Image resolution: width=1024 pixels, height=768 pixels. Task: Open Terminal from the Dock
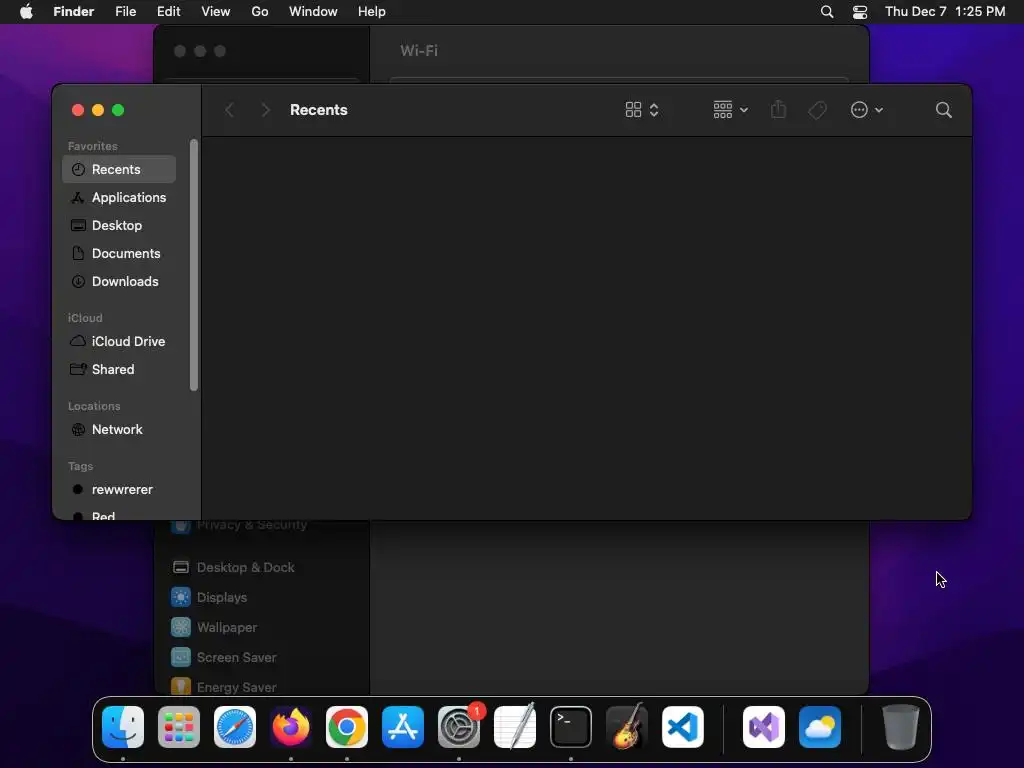[571, 727]
